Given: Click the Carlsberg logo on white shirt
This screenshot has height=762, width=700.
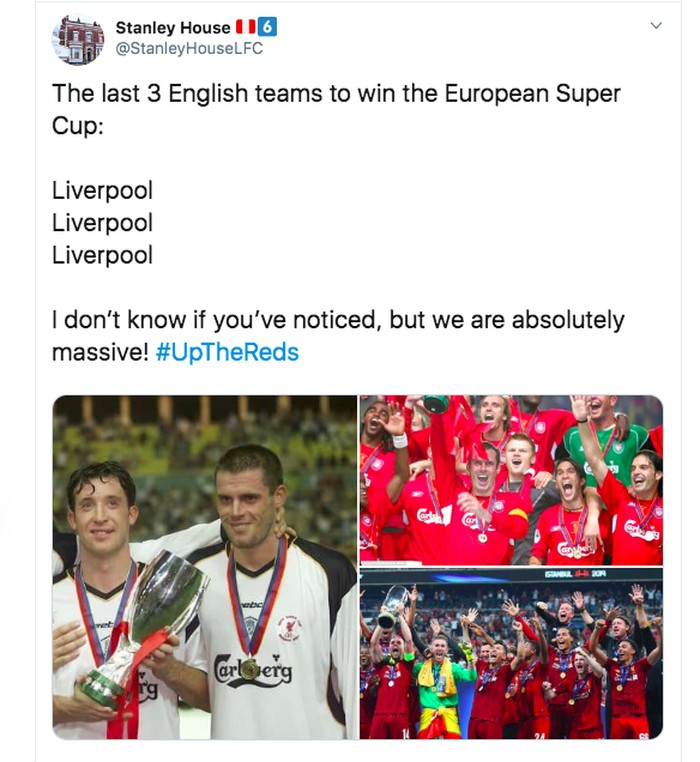Looking at the screenshot, I should click(x=253, y=668).
